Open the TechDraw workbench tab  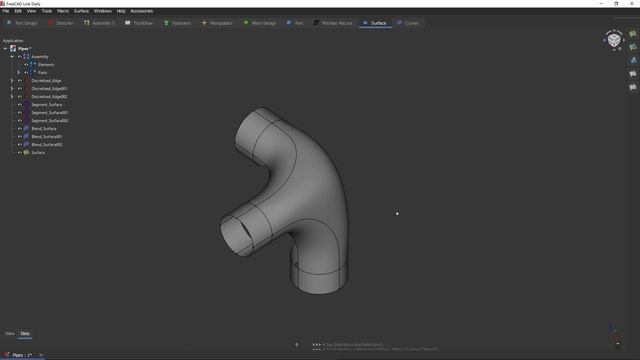(x=139, y=23)
